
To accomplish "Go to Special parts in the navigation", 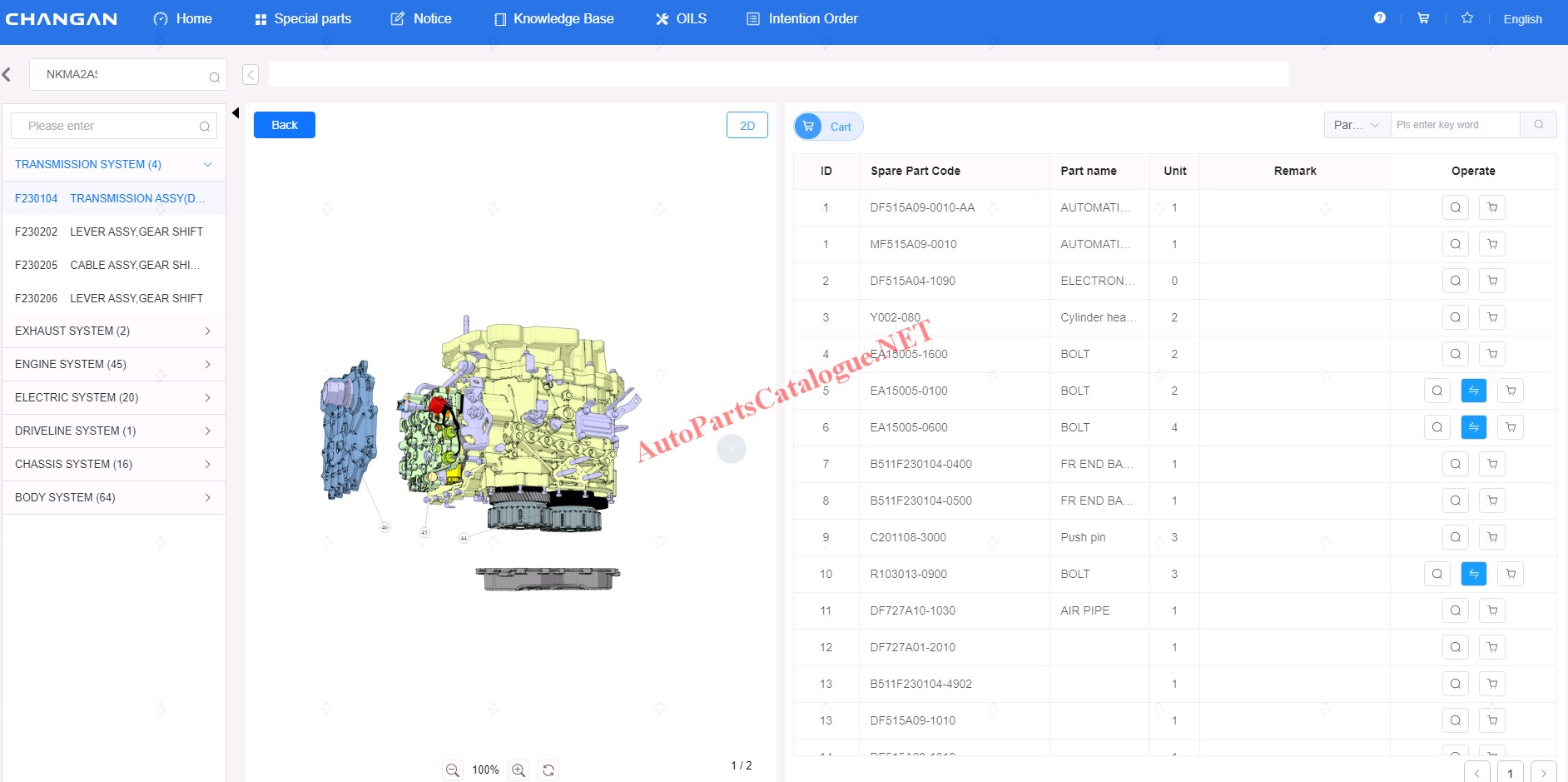I will pyautogui.click(x=303, y=18).
